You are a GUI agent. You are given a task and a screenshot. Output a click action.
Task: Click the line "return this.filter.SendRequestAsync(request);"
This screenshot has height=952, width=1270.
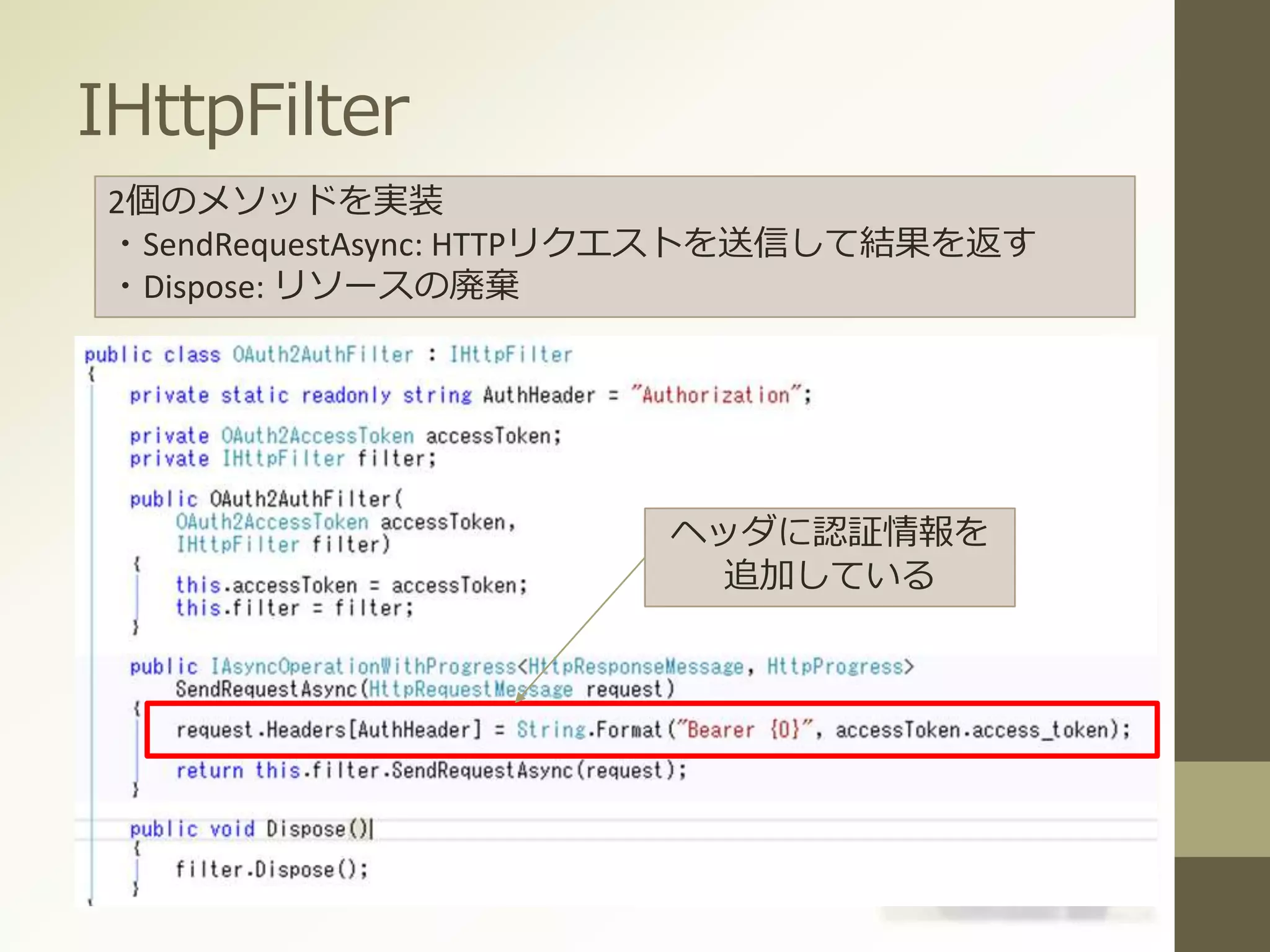(431, 770)
